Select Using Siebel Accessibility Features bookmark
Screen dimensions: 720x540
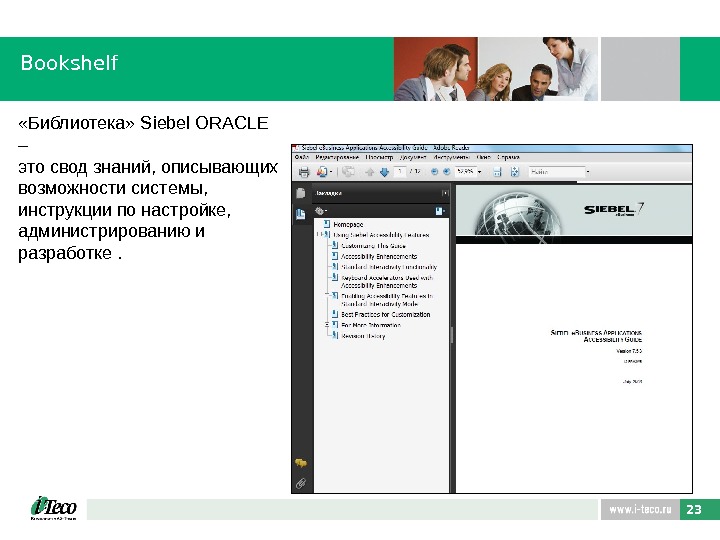(381, 235)
